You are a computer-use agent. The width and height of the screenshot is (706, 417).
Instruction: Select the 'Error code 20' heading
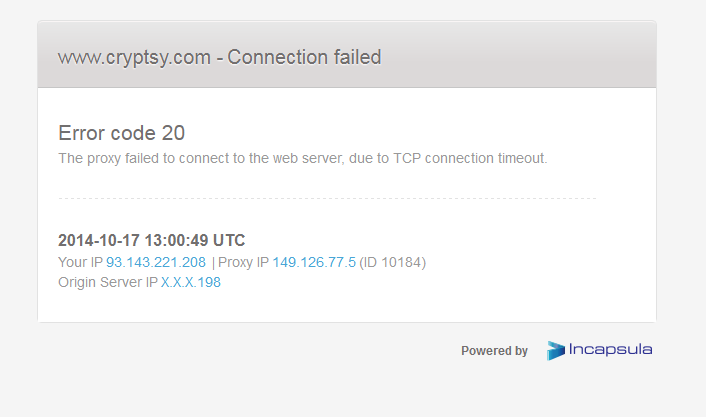(122, 133)
